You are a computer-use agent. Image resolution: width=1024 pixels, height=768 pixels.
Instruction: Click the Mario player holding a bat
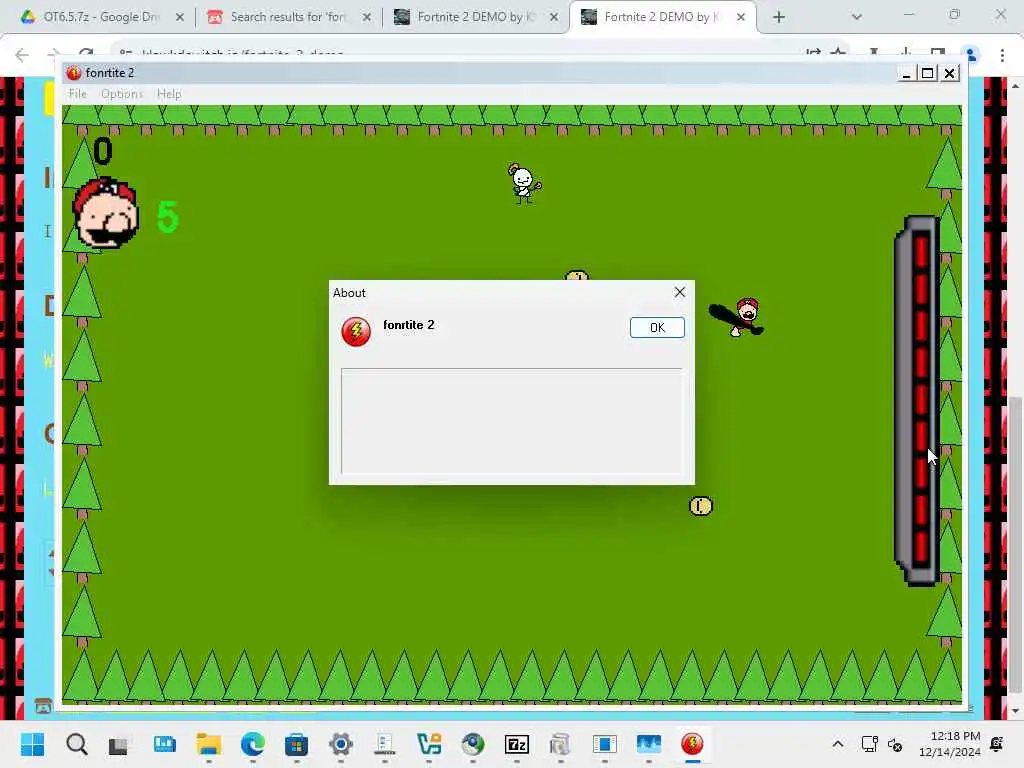(x=739, y=317)
